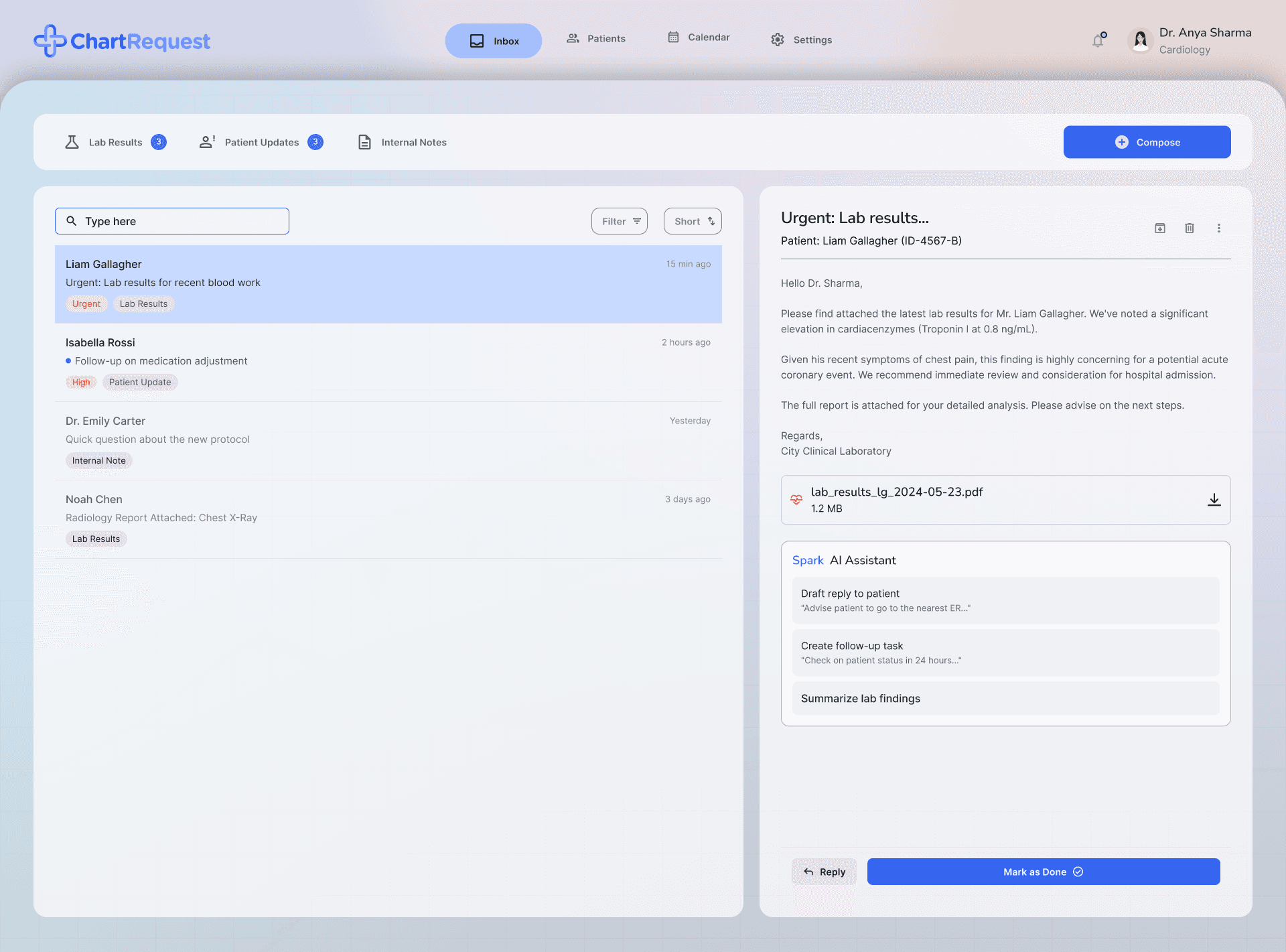
Task: Delete message using the trash icon
Action: [1190, 228]
